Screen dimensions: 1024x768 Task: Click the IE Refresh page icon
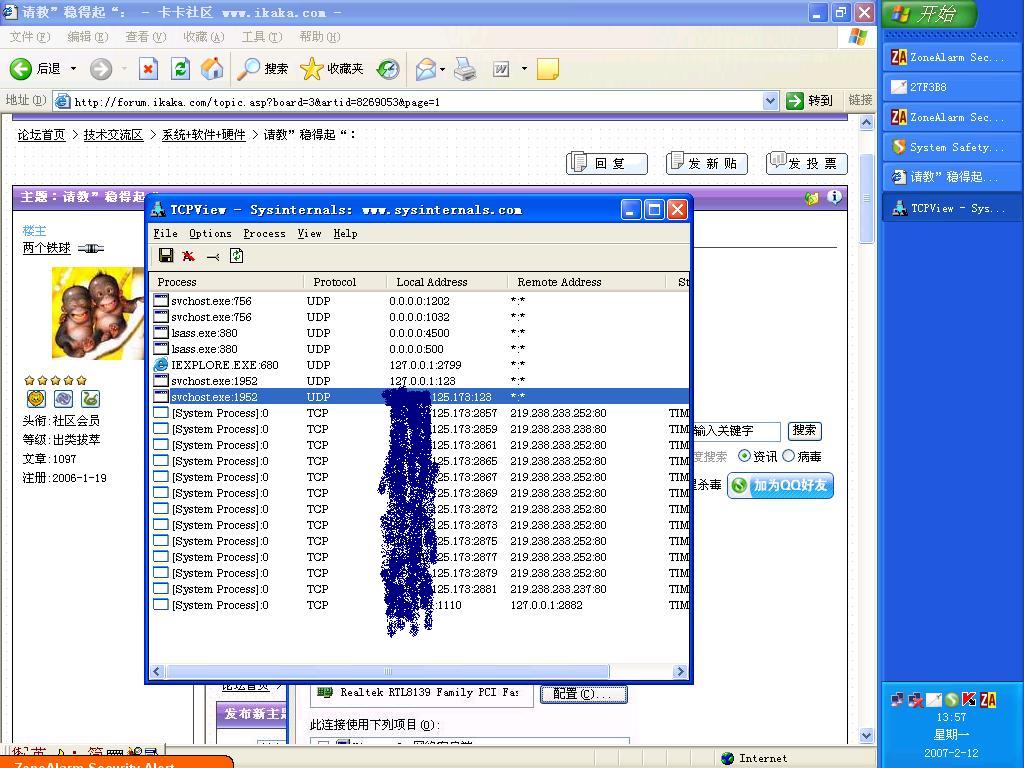(180, 69)
